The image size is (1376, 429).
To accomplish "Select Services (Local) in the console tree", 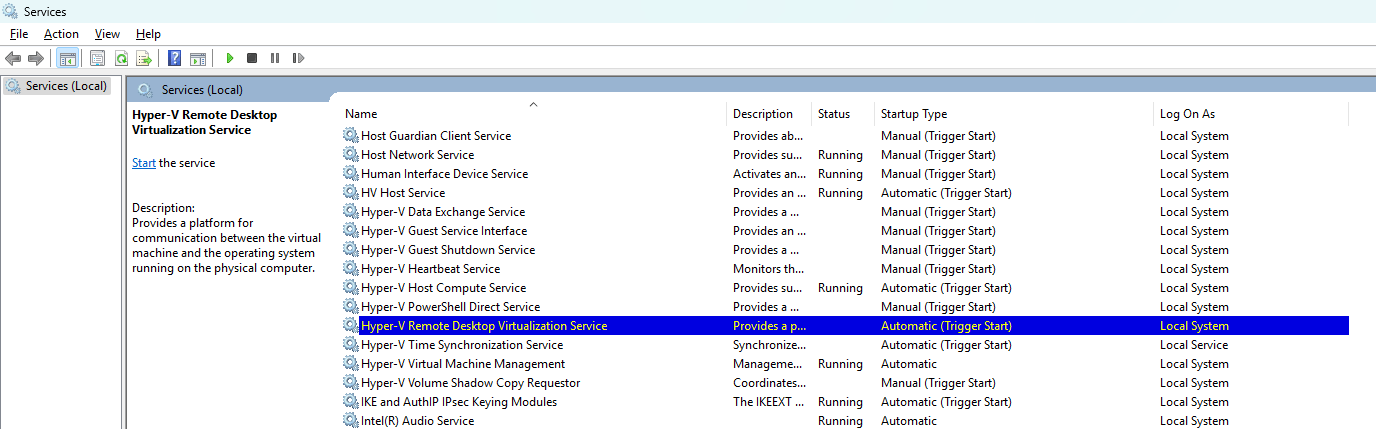I will (x=66, y=86).
